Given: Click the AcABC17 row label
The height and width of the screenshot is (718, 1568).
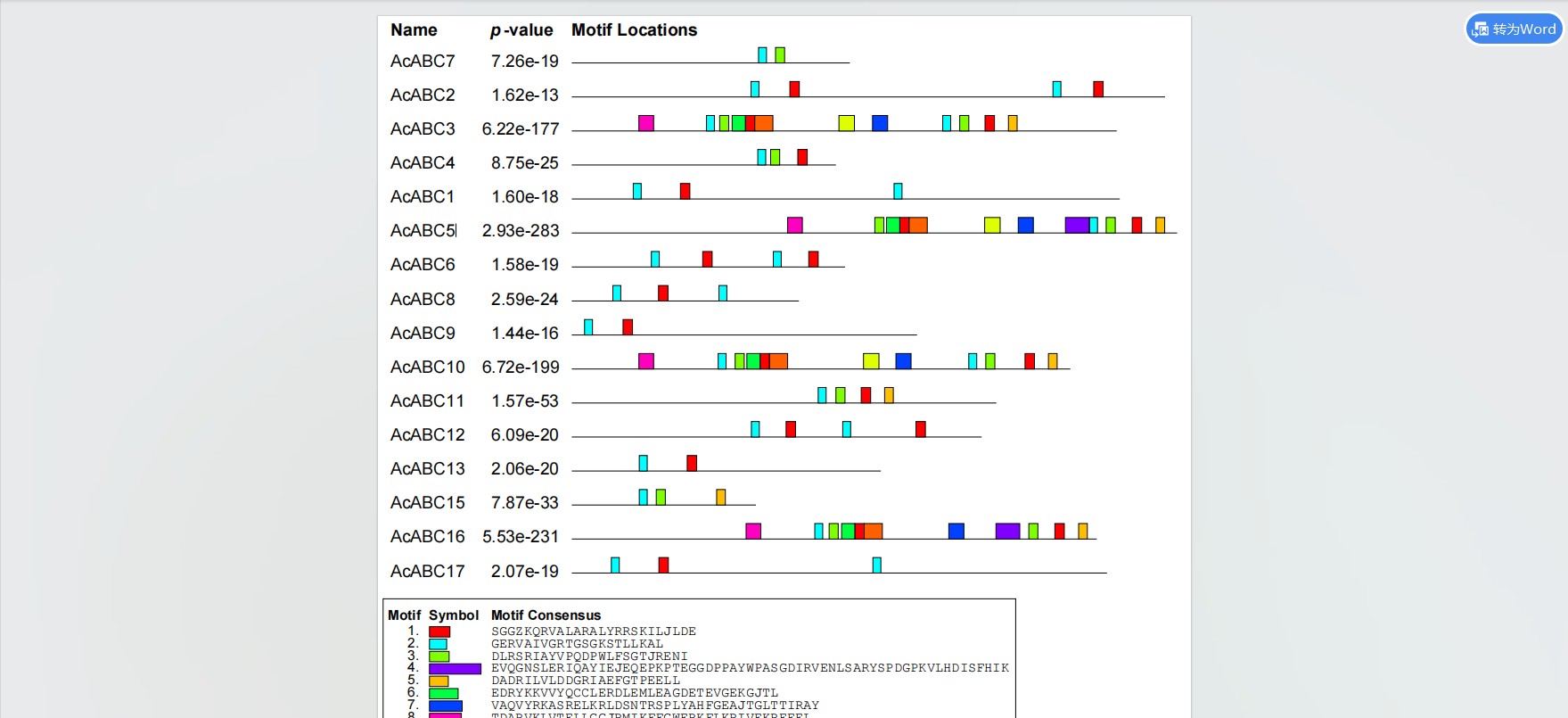Looking at the screenshot, I should [428, 572].
